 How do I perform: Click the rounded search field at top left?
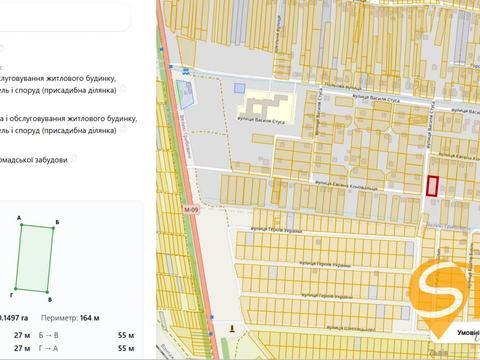point(64,17)
